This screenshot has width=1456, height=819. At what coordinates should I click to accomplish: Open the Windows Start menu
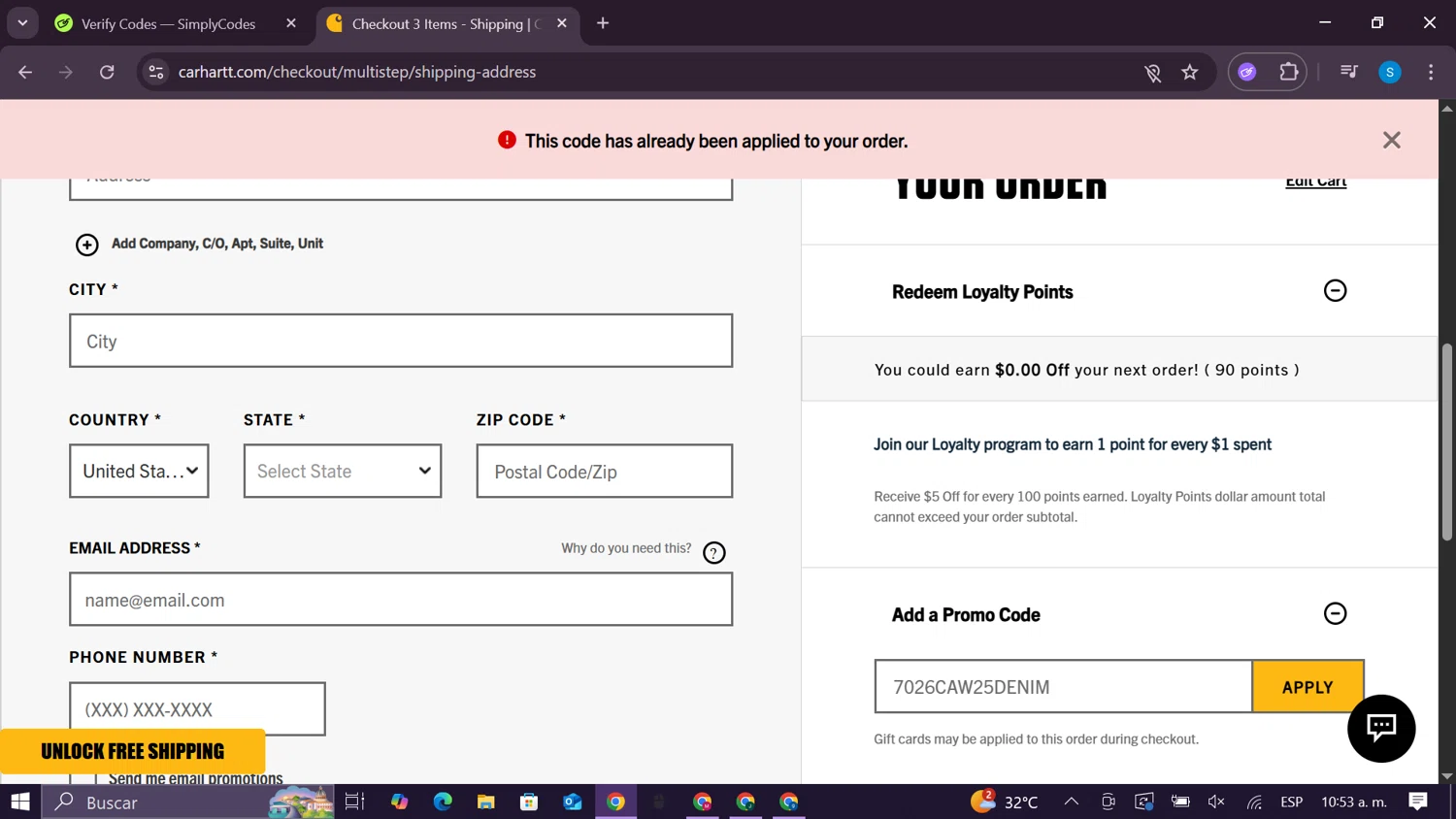(x=20, y=802)
